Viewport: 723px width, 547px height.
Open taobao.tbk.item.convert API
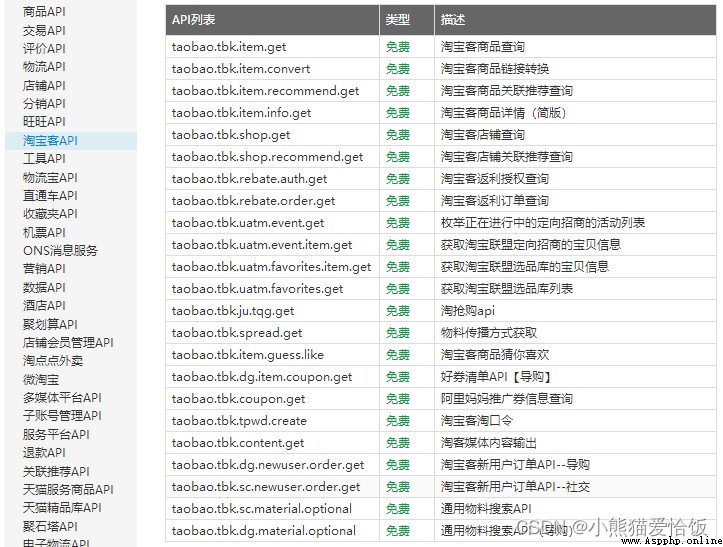point(241,69)
